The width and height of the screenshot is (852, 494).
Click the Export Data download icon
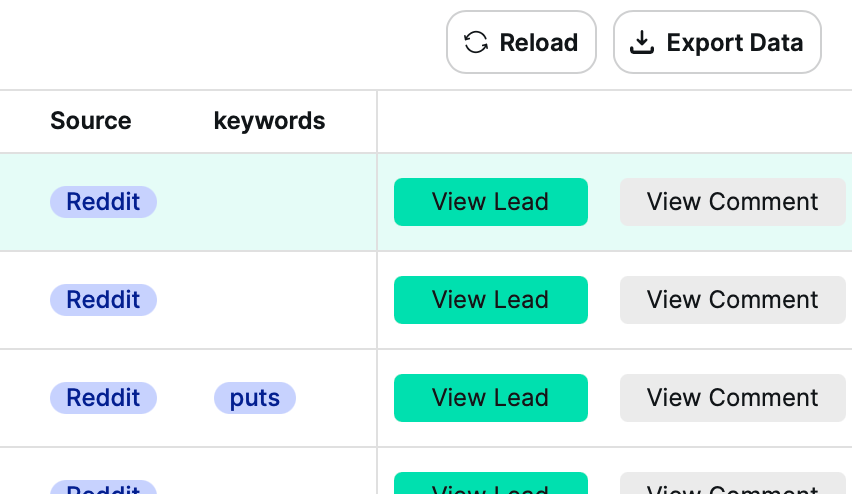point(641,43)
